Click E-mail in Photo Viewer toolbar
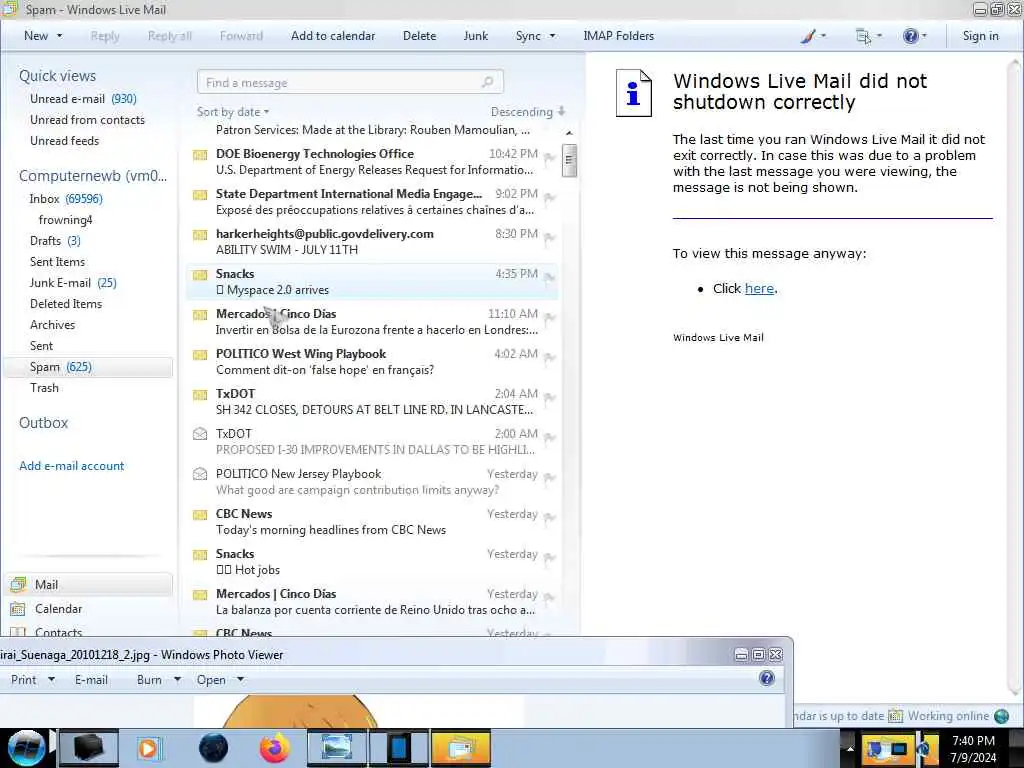 [91, 680]
